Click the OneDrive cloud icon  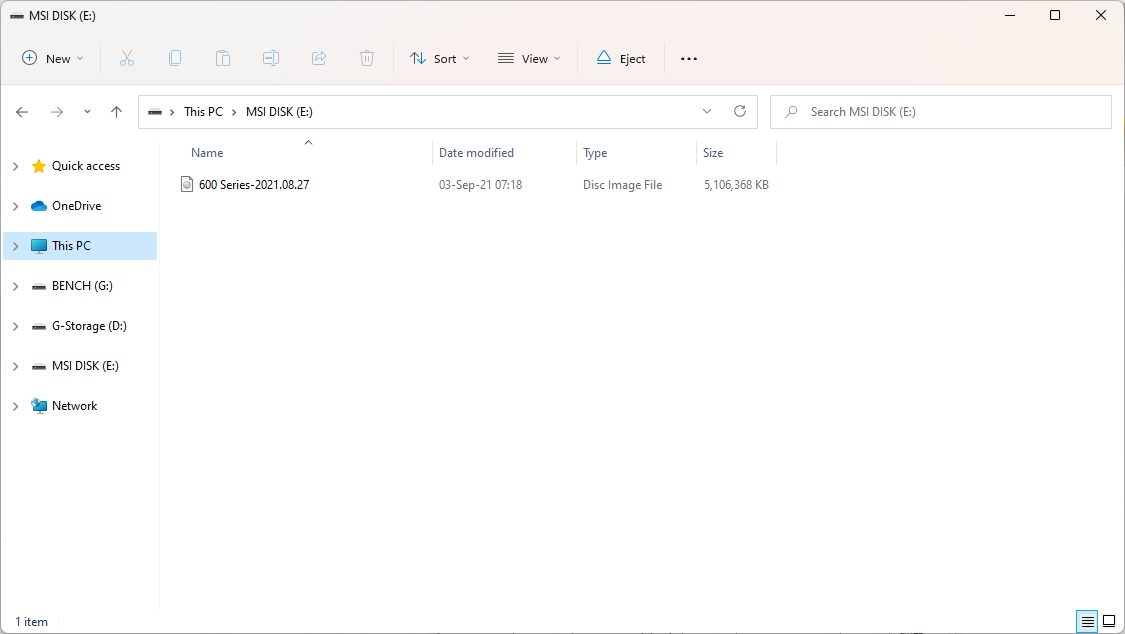[39, 206]
